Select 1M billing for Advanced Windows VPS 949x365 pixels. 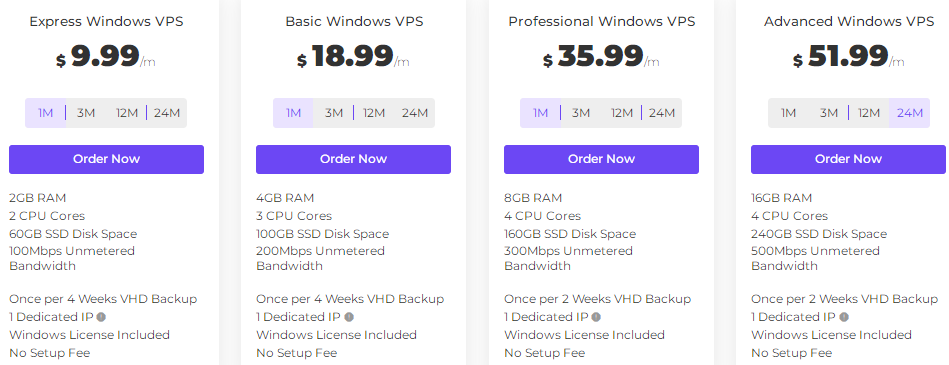(x=788, y=113)
